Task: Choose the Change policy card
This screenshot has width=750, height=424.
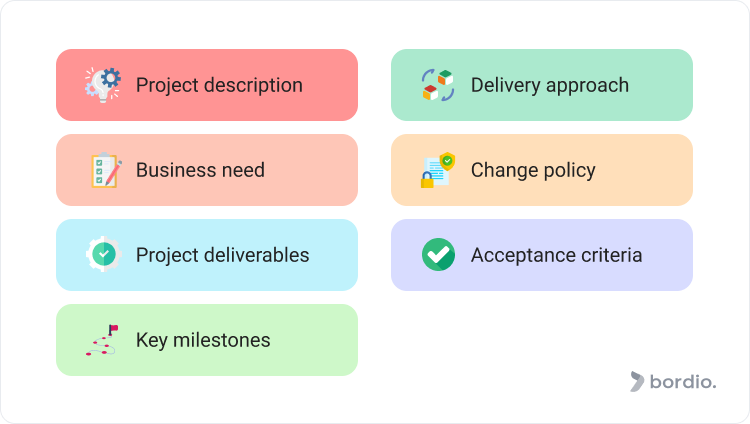Action: 542,170
